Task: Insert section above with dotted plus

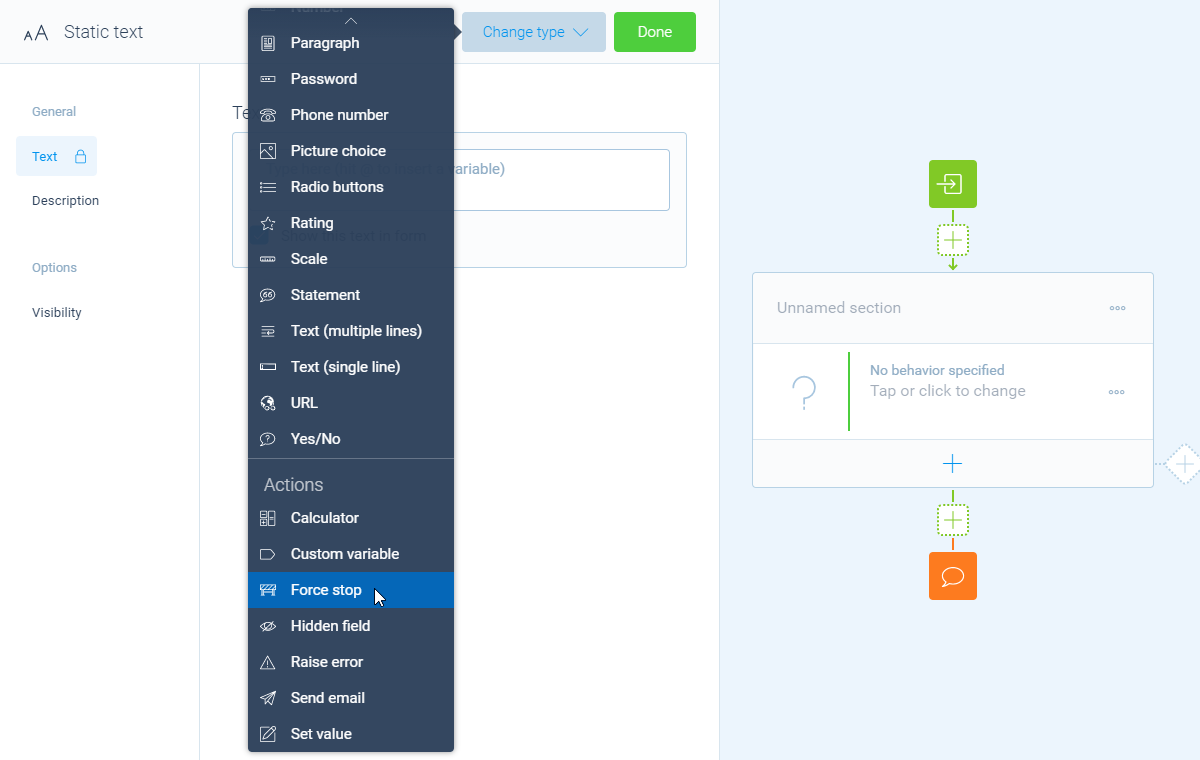Action: [953, 240]
